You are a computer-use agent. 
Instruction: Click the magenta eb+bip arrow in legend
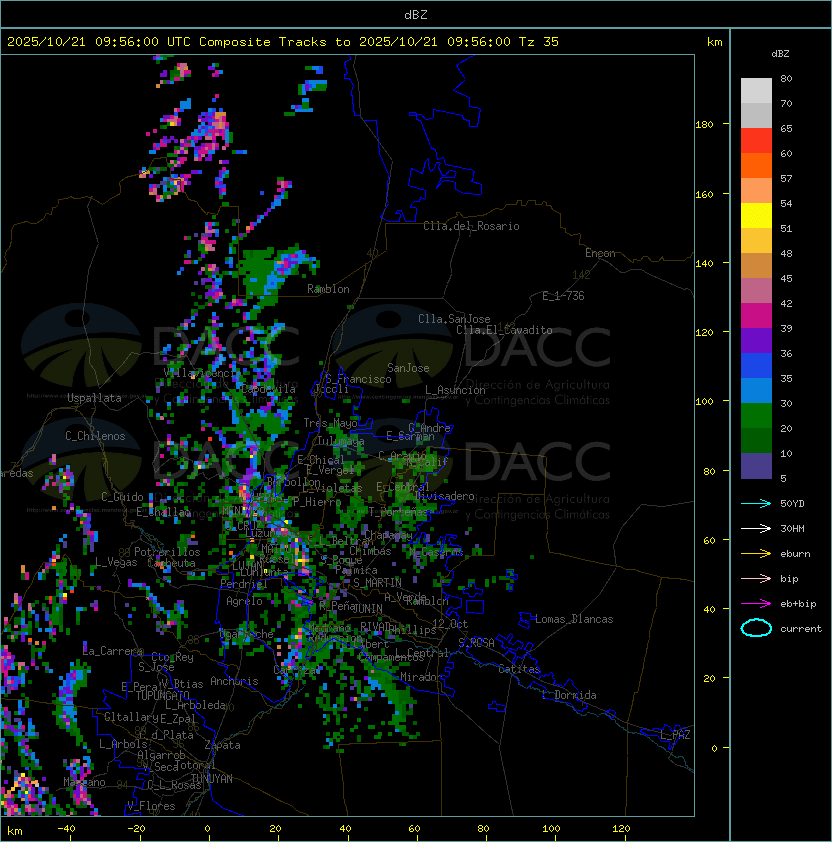pos(756,604)
